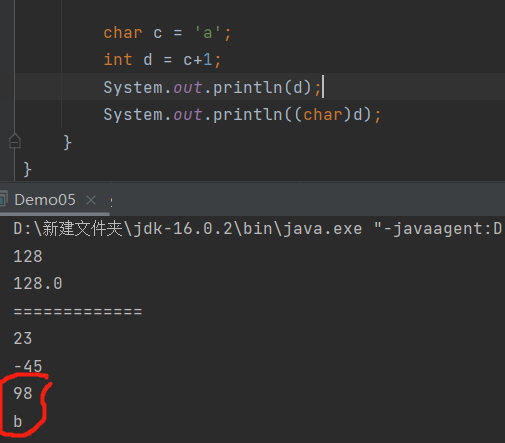Click the circled 'b' output character
Image resolution: width=505 pixels, height=443 pixels.
18,421
